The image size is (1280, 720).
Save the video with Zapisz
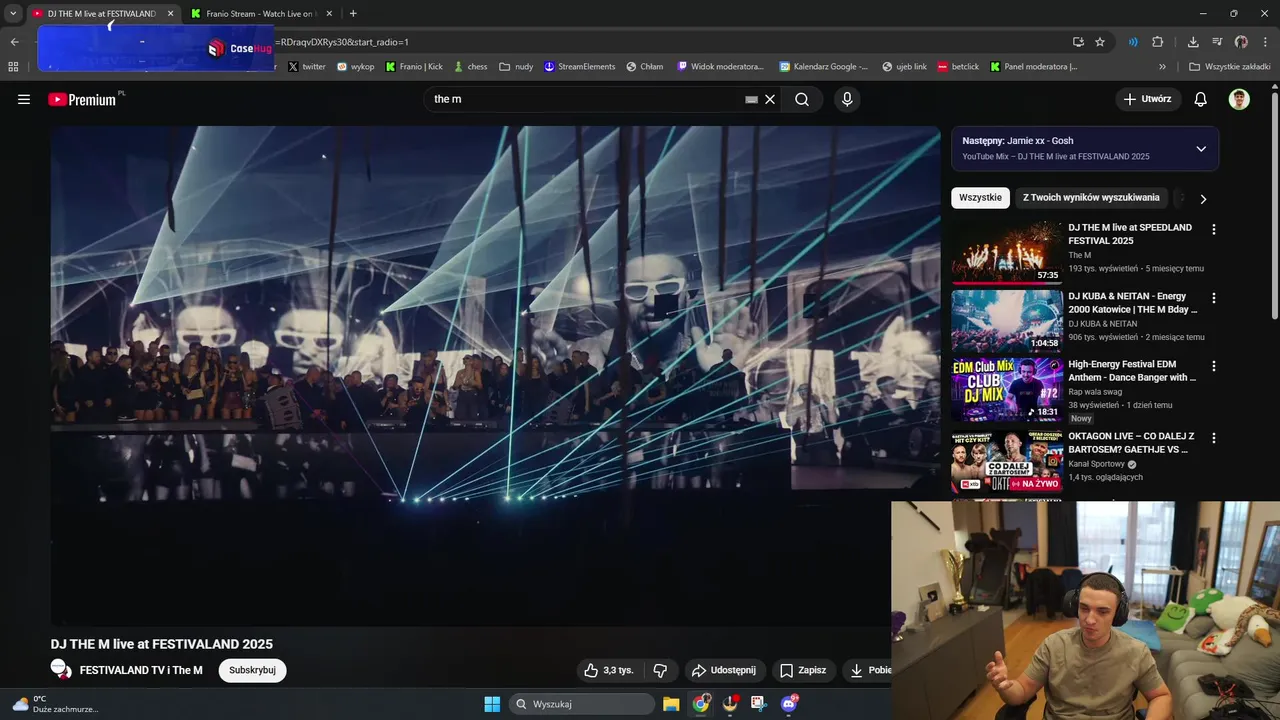(803, 670)
